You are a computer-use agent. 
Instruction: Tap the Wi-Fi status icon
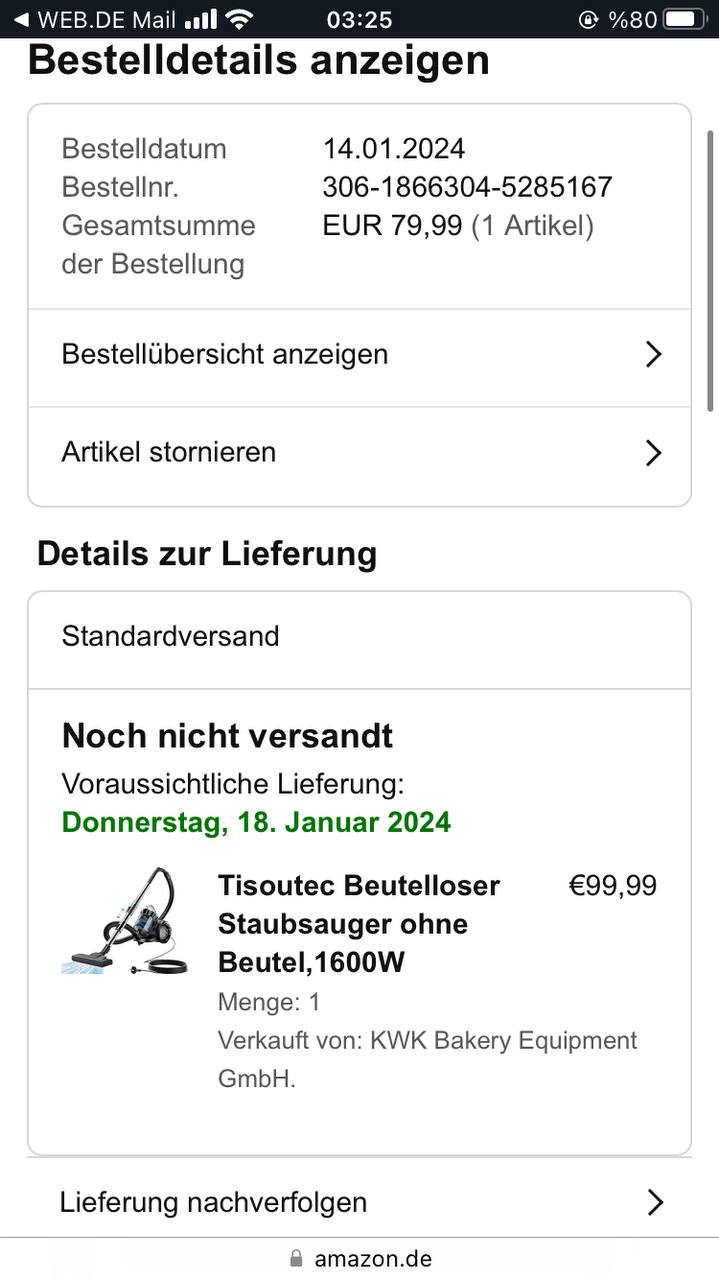pyautogui.click(x=239, y=19)
